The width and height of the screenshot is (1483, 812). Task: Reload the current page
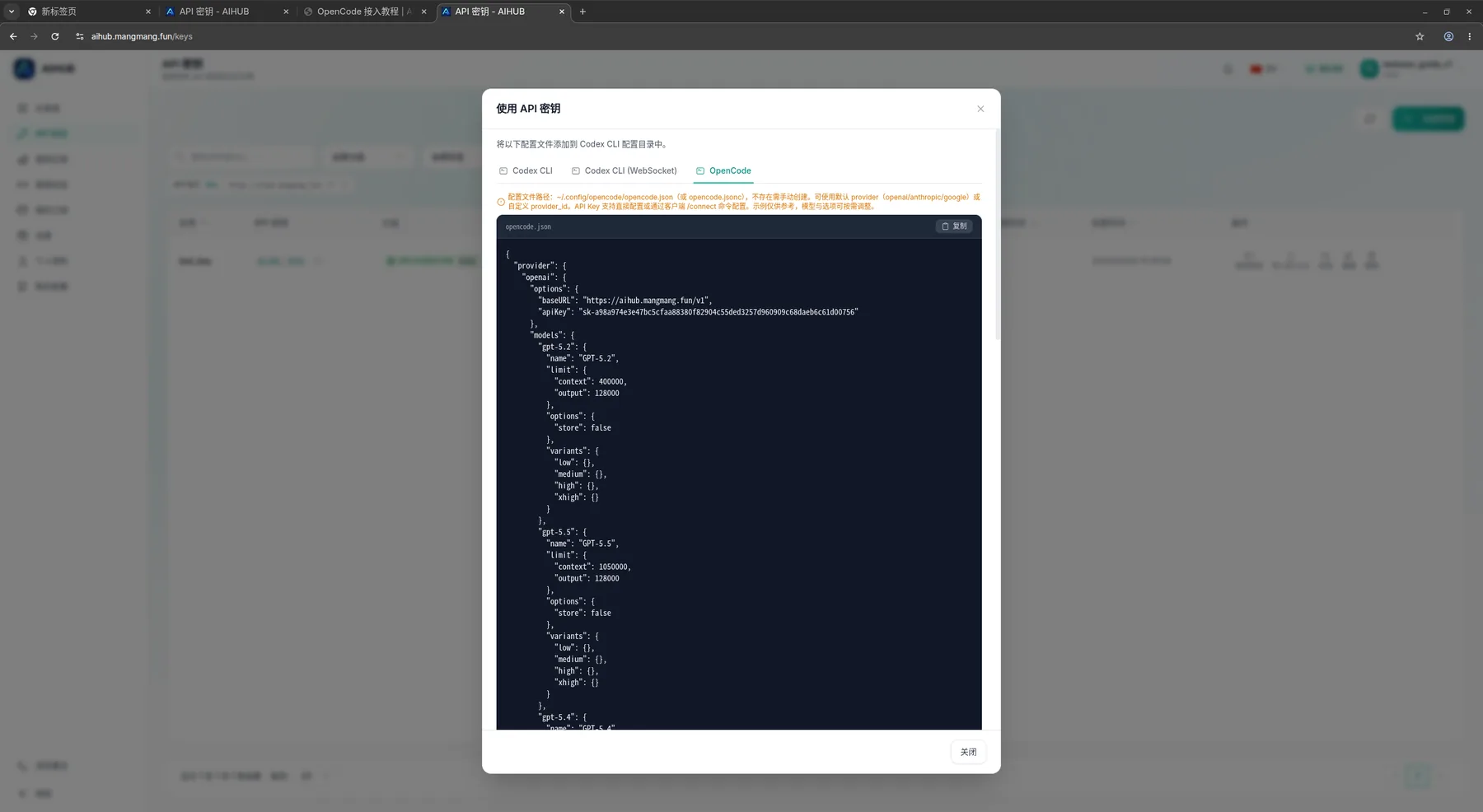coord(55,36)
